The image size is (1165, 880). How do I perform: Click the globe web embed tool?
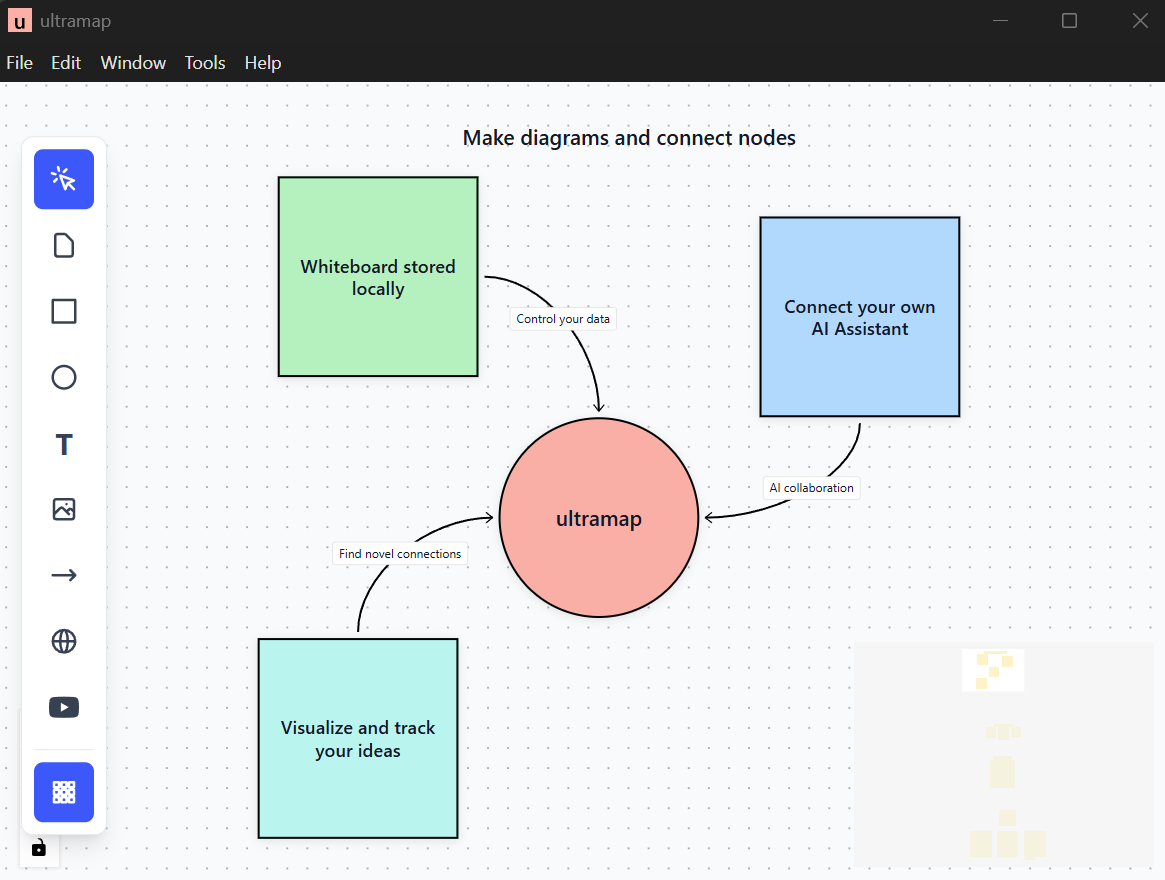pos(64,641)
